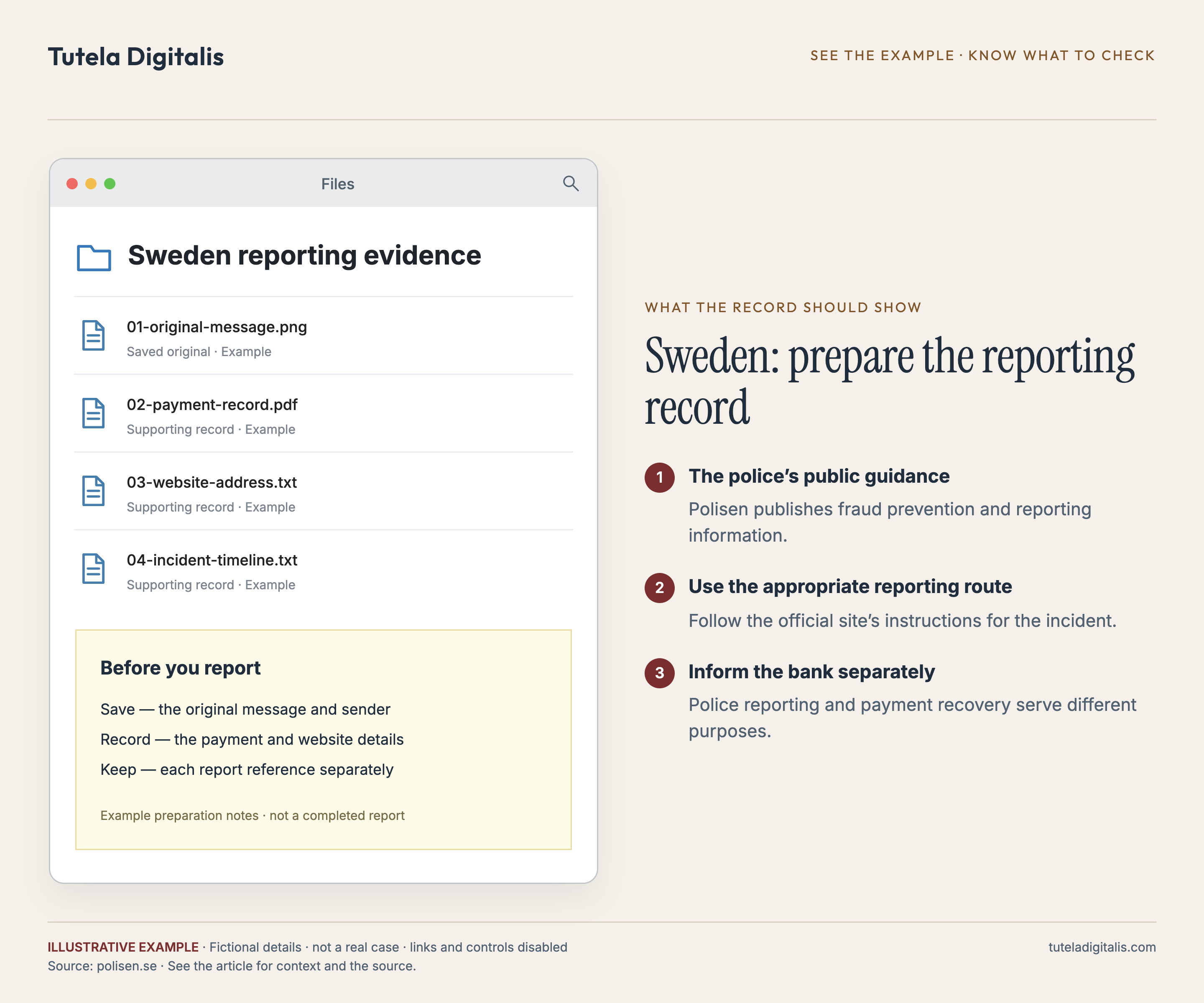Click 'SEE THE EXAMPLE · KNOW WHAT TO CHECK' tagline

tap(982, 56)
